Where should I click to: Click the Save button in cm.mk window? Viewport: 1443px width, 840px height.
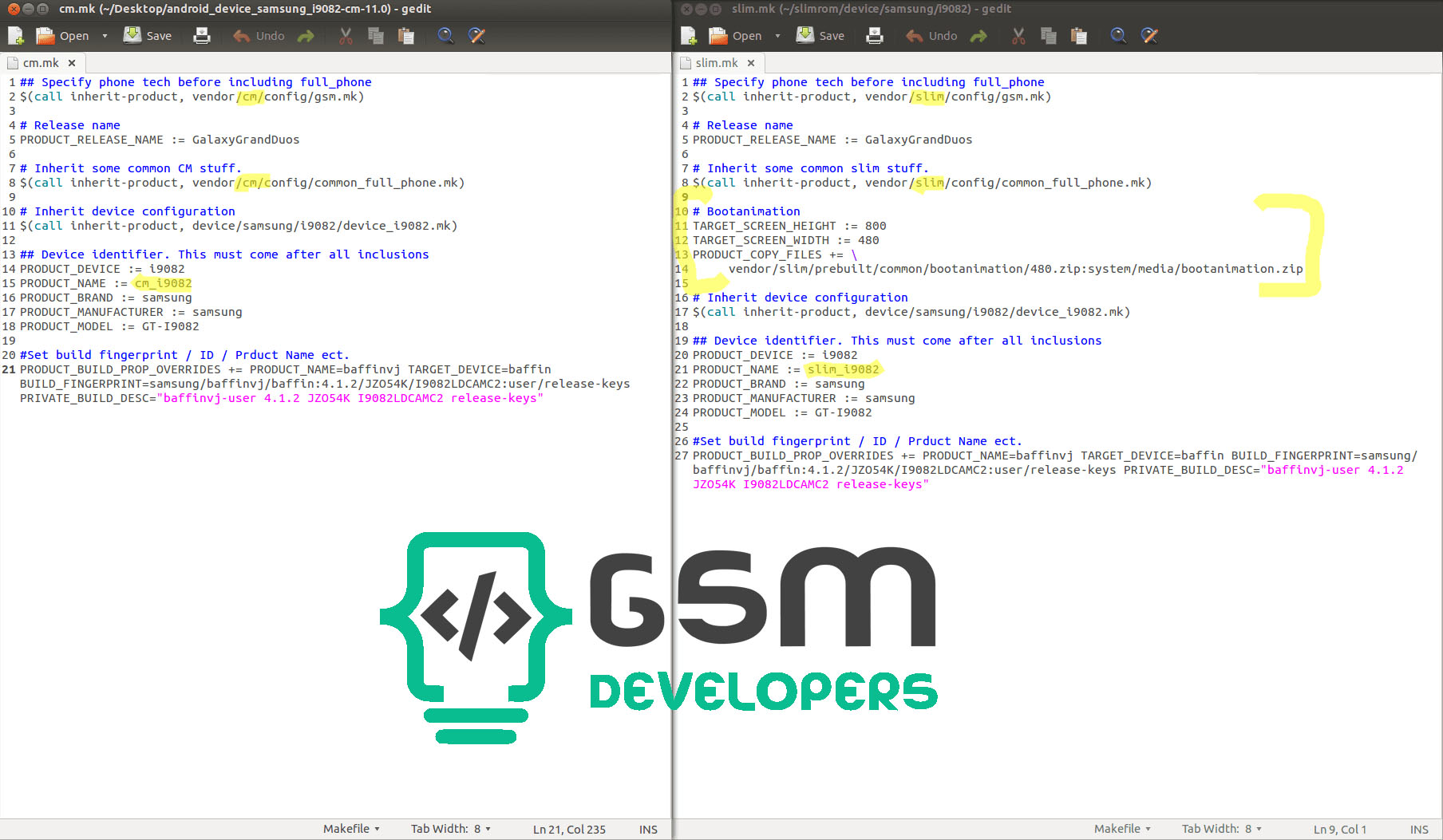pos(148,36)
